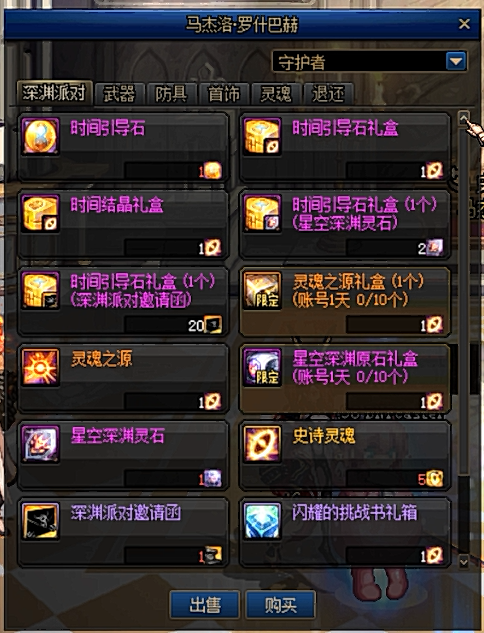The width and height of the screenshot is (484, 633).
Task: Select the 史诗灵魂 item icon
Action: point(262,444)
